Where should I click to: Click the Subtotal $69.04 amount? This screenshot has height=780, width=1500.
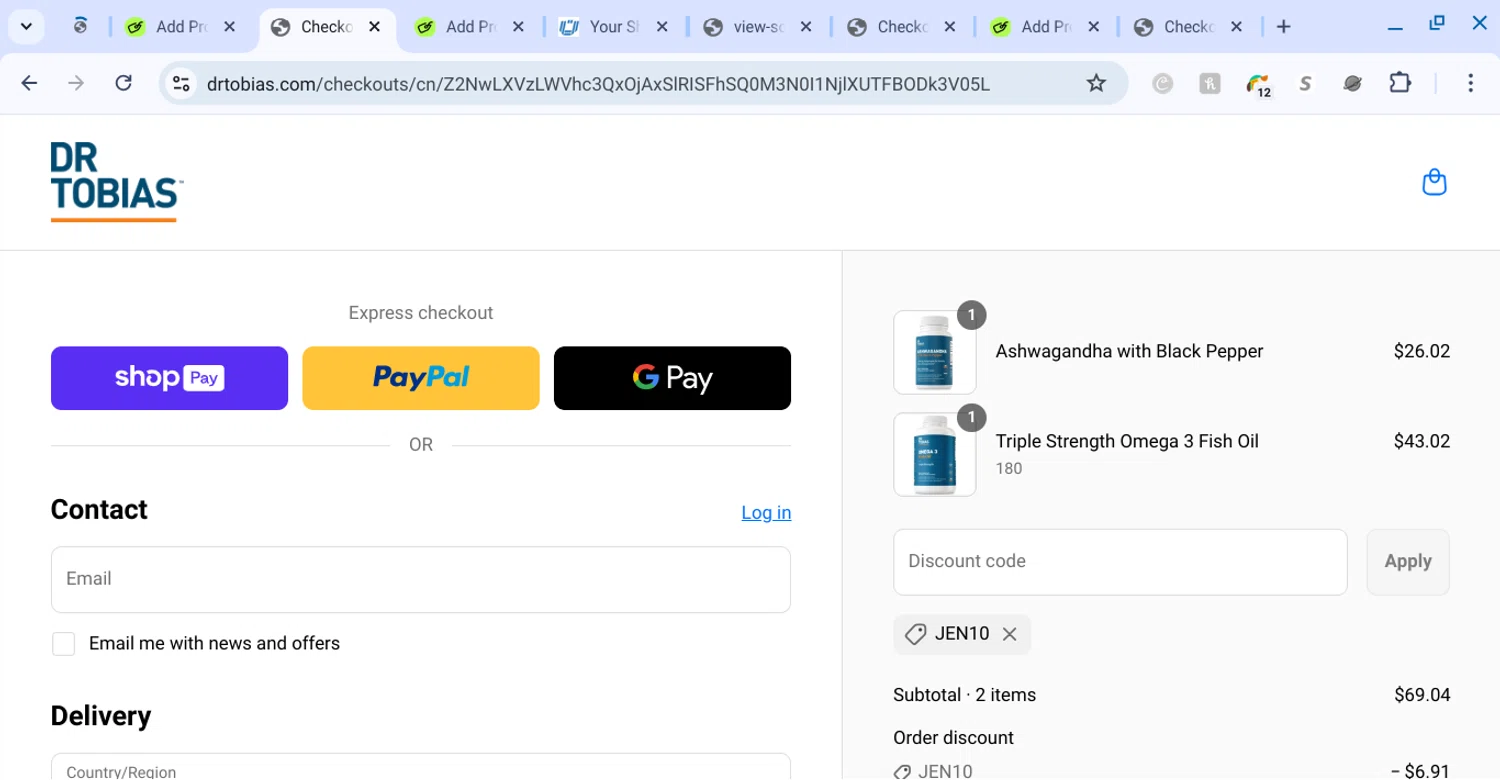(1422, 695)
